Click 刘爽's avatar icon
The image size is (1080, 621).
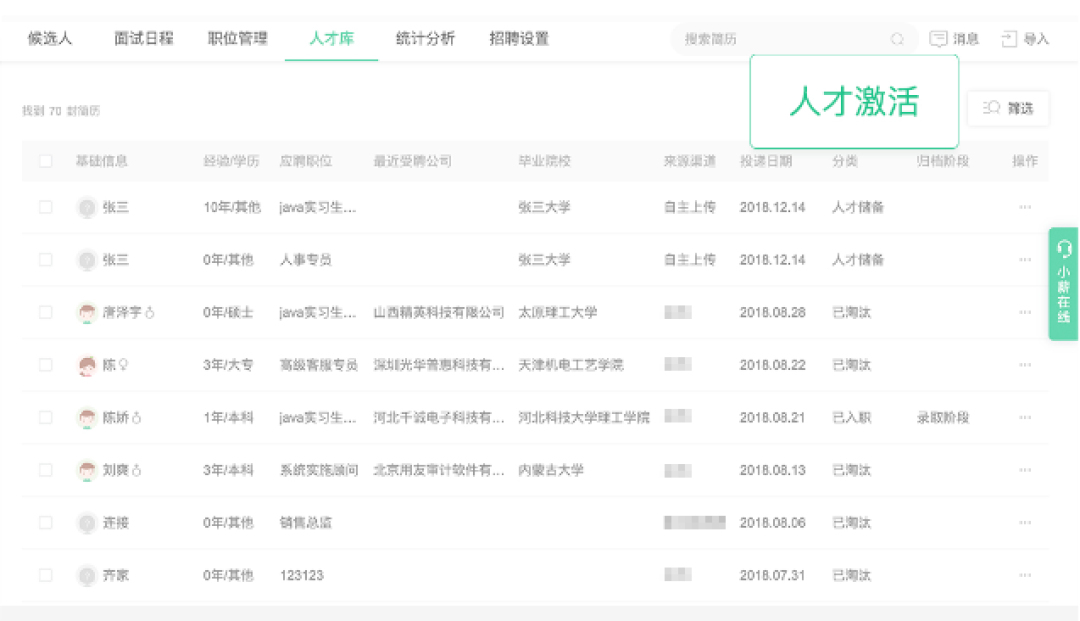pos(87,470)
